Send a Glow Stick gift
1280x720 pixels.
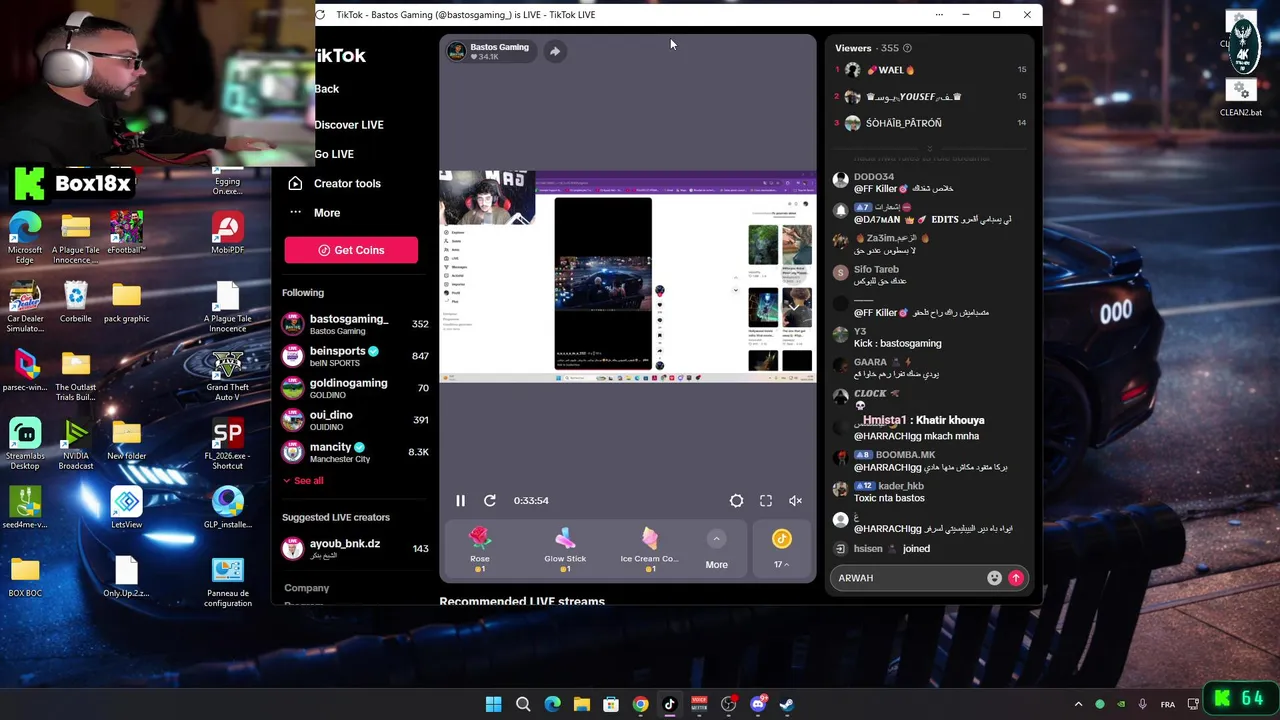tap(565, 549)
